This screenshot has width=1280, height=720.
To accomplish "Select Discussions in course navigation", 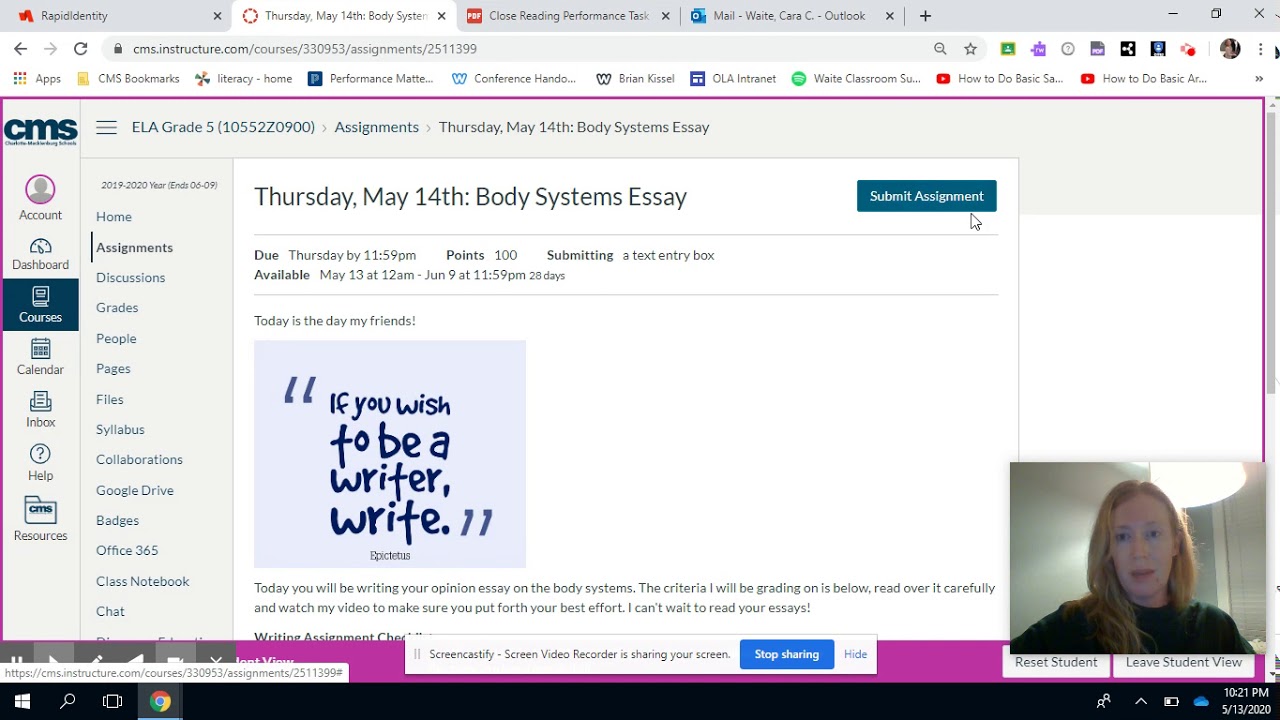I will click(x=130, y=277).
